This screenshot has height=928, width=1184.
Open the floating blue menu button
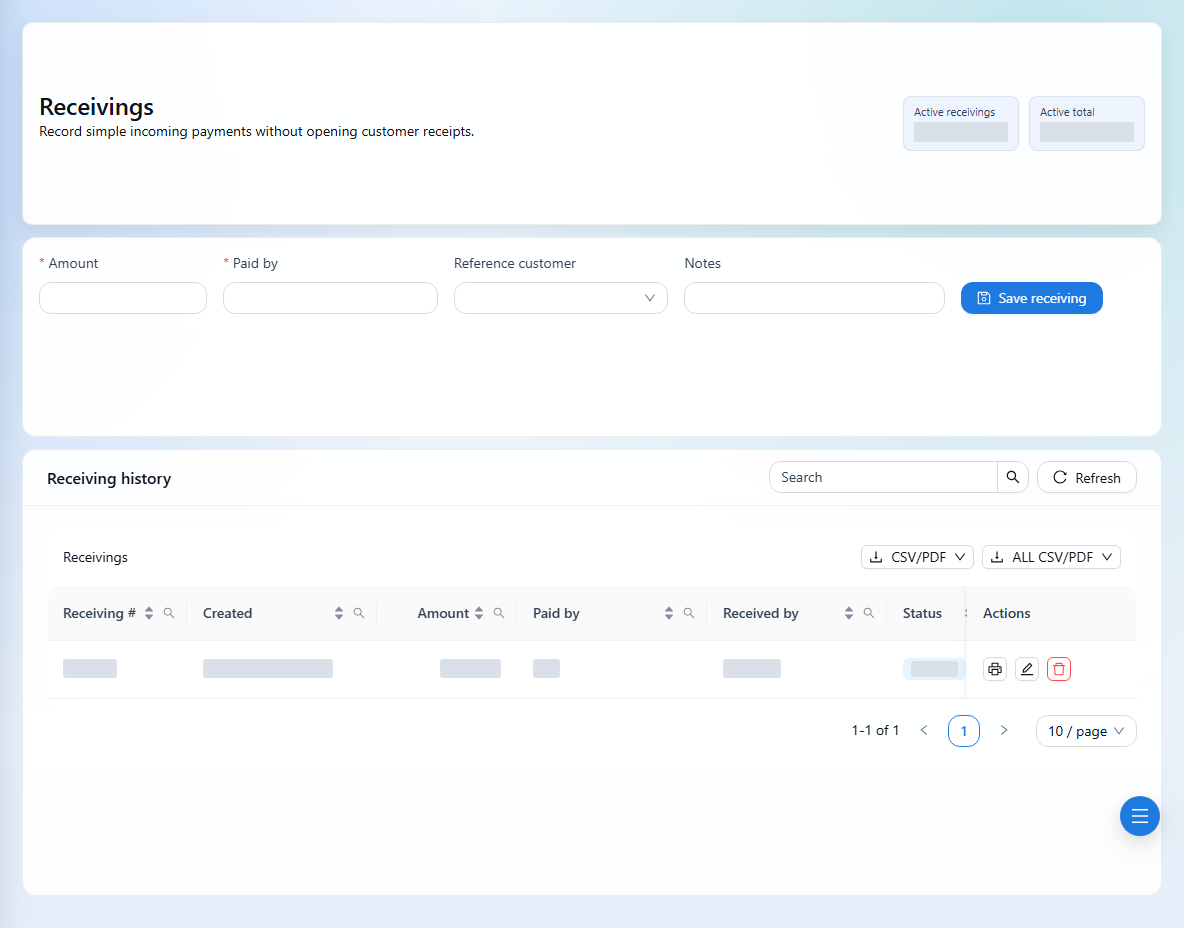pyautogui.click(x=1139, y=816)
